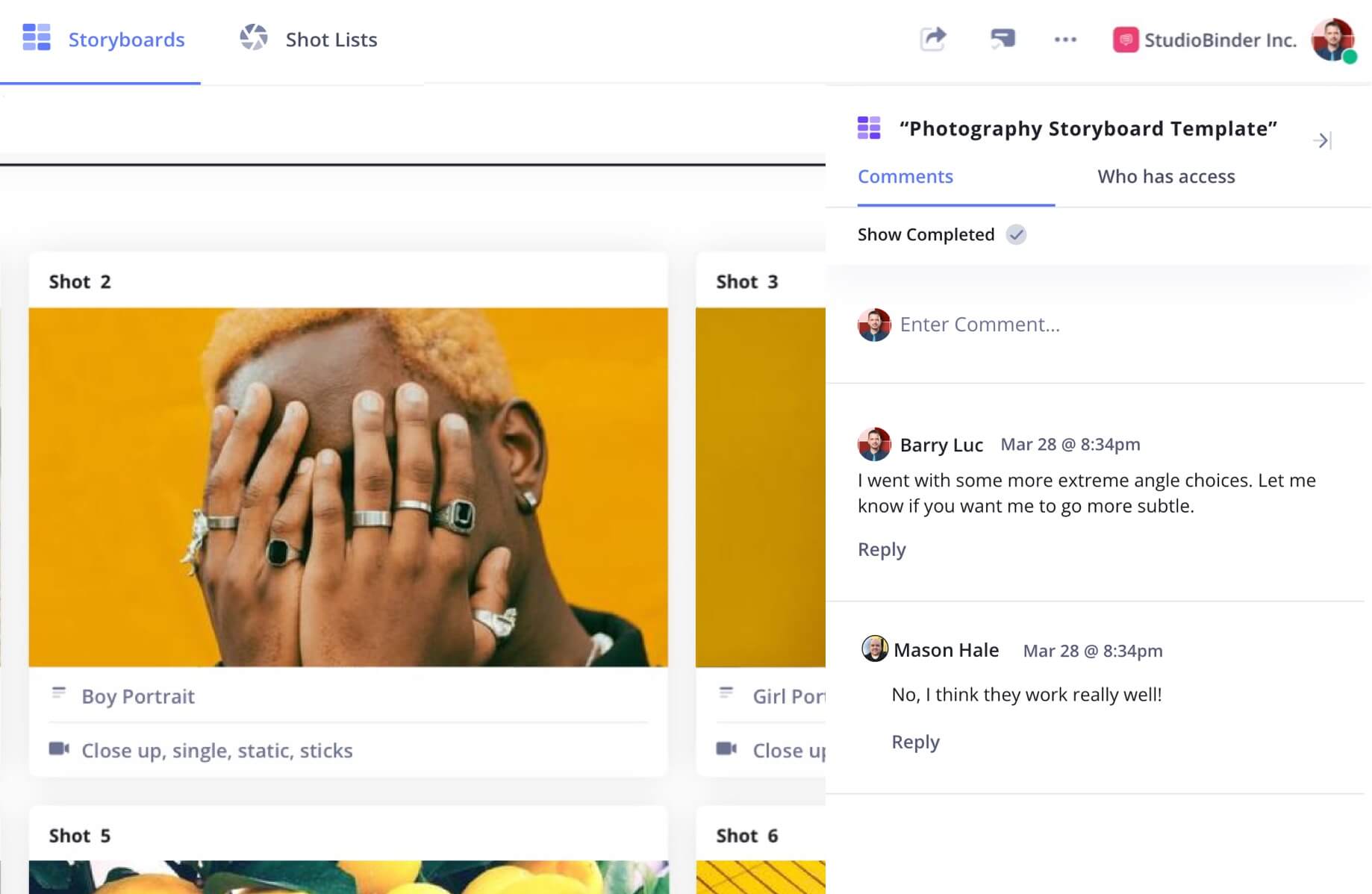This screenshot has height=894, width=1372.
Task: Click the Storyboards grid icon
Action: [37, 37]
